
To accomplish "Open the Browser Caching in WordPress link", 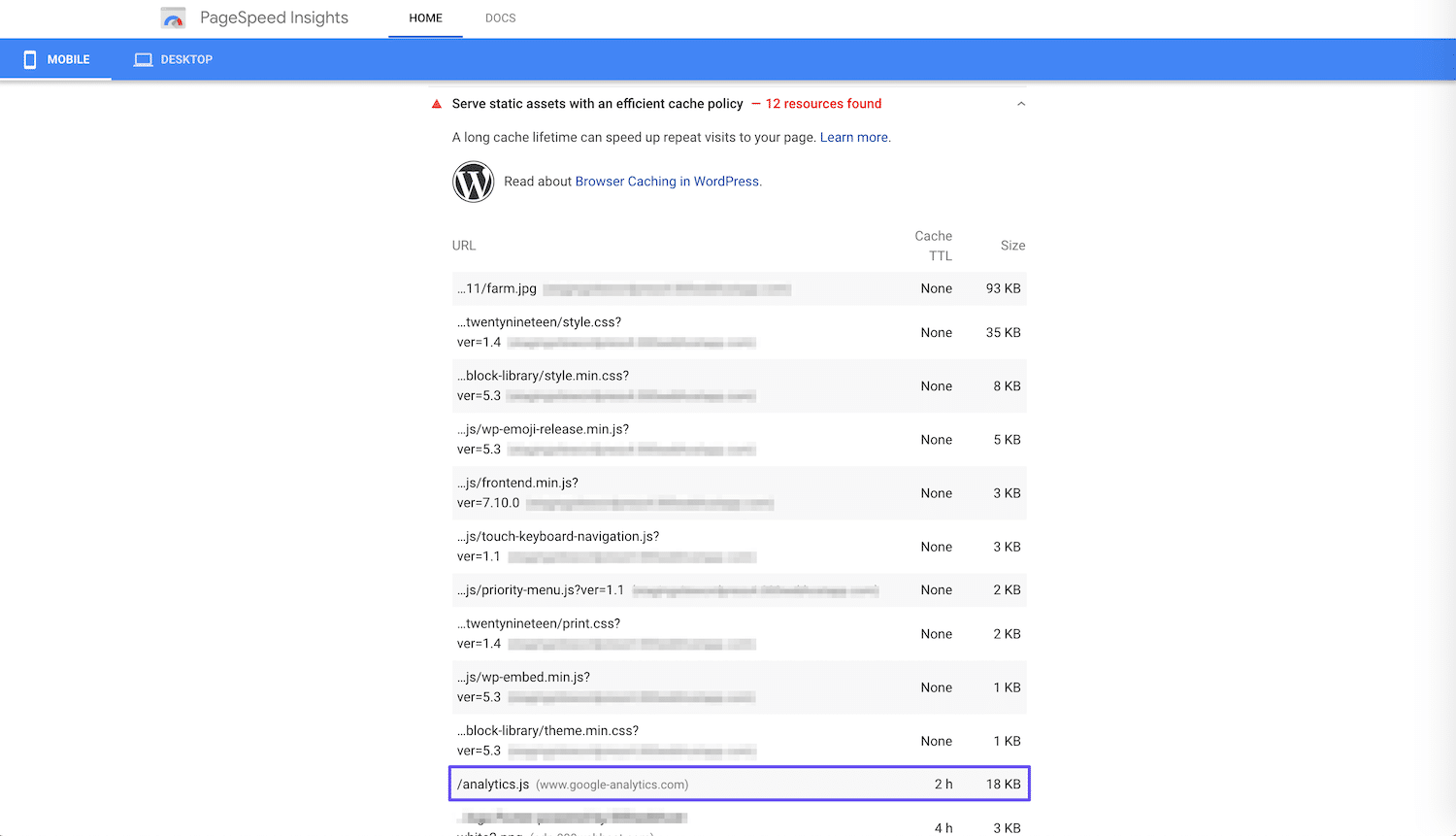I will 667,182.
